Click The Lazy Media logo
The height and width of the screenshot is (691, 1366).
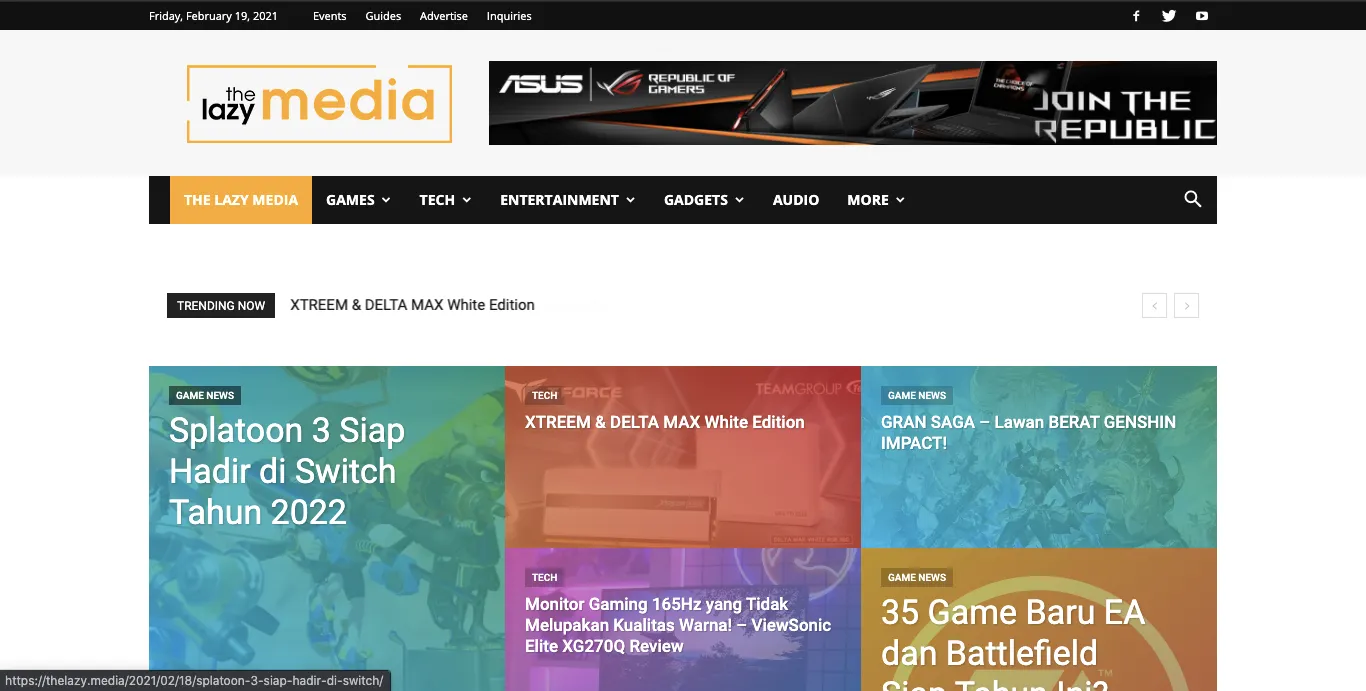[319, 104]
